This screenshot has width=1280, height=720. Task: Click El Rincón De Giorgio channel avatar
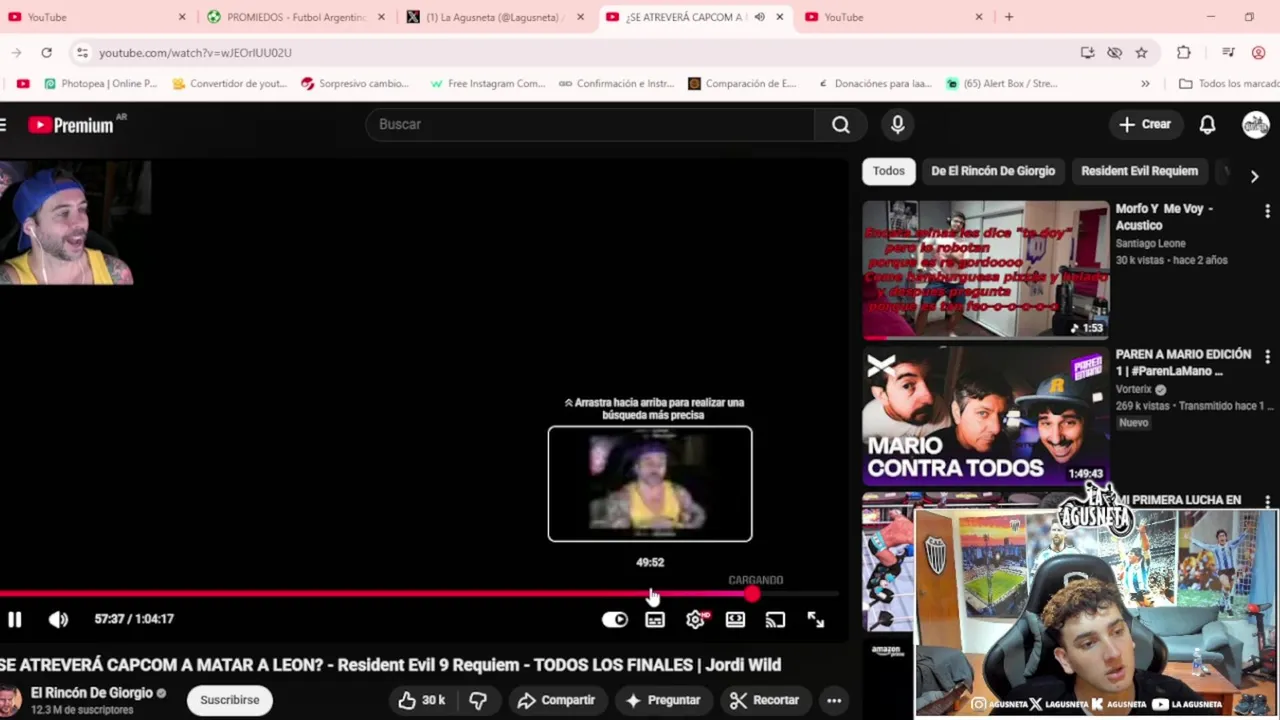[10, 700]
